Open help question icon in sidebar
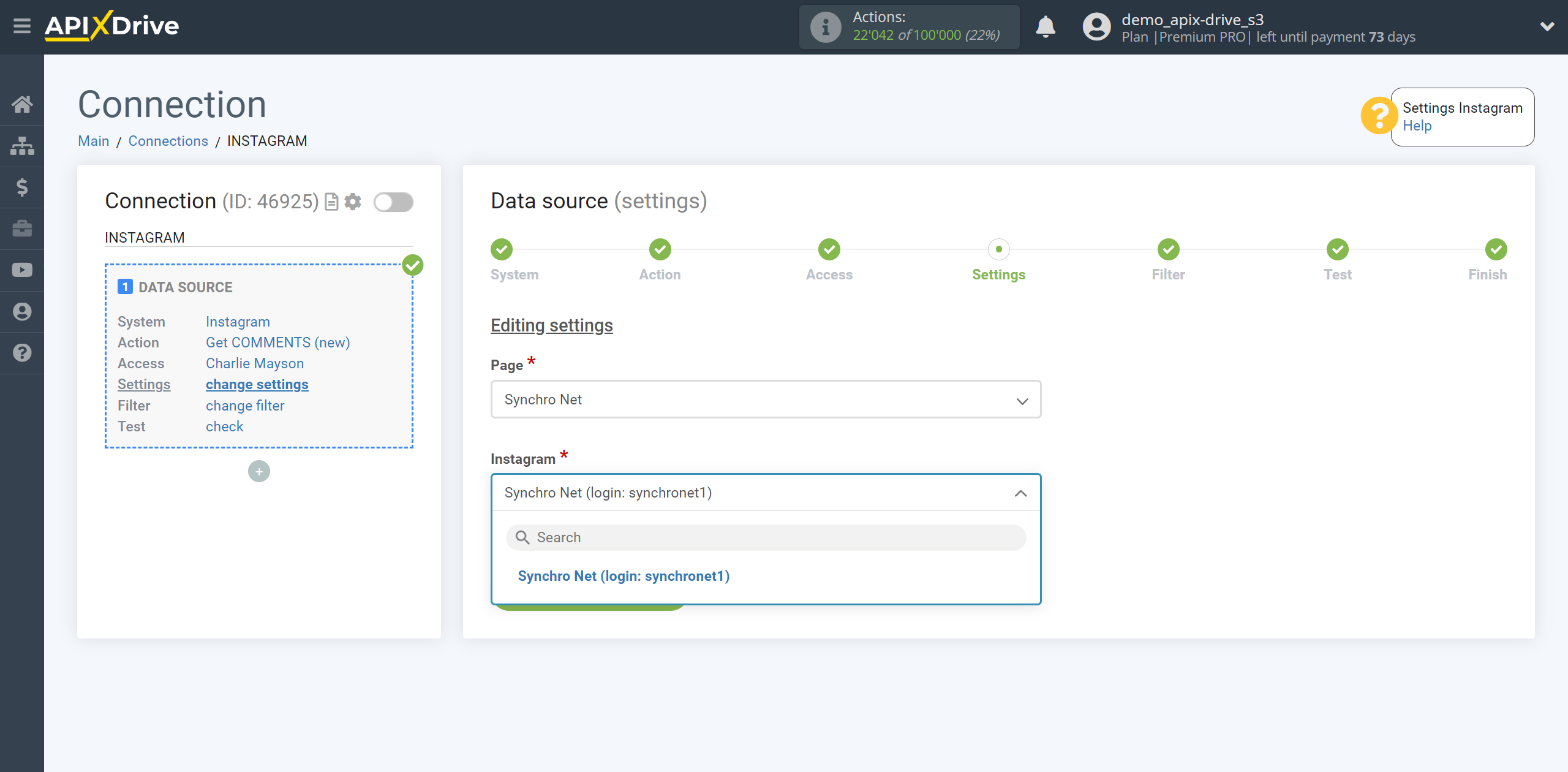This screenshot has width=1568, height=772. tap(22, 353)
